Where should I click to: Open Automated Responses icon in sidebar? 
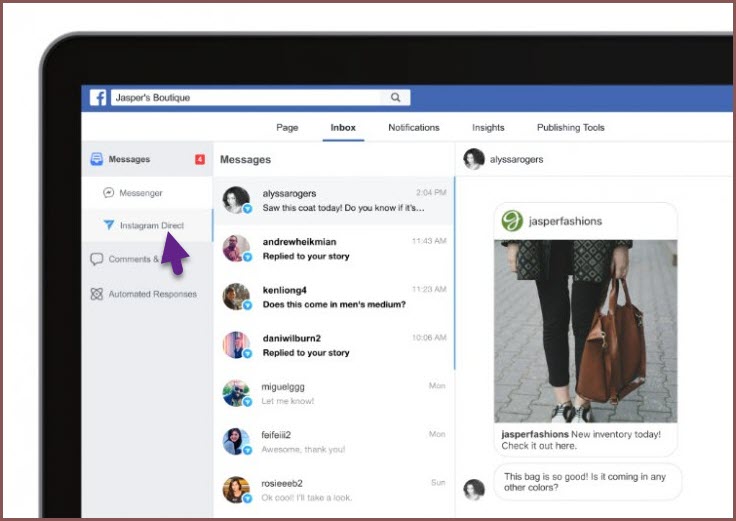tap(97, 294)
